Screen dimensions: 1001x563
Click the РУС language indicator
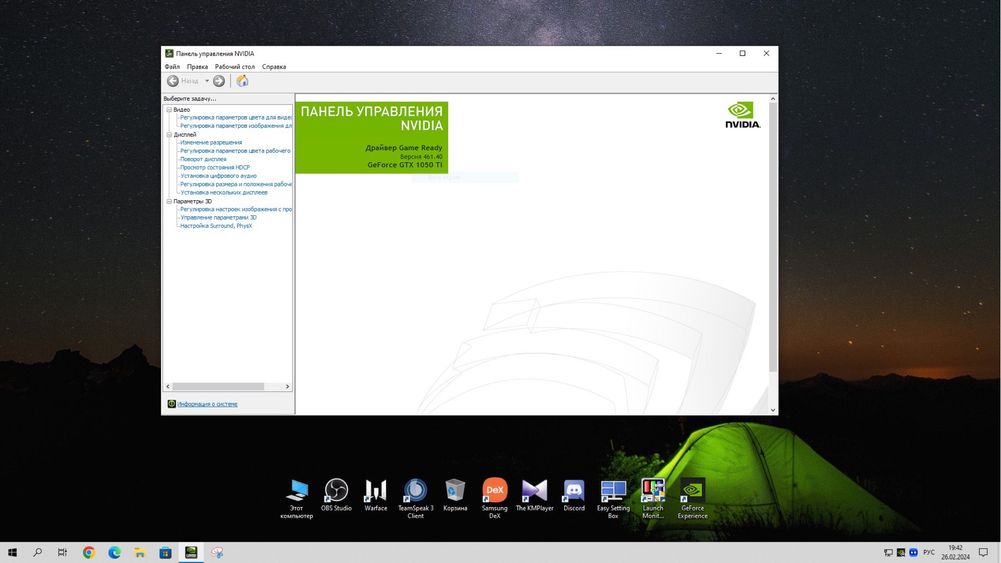click(x=929, y=553)
